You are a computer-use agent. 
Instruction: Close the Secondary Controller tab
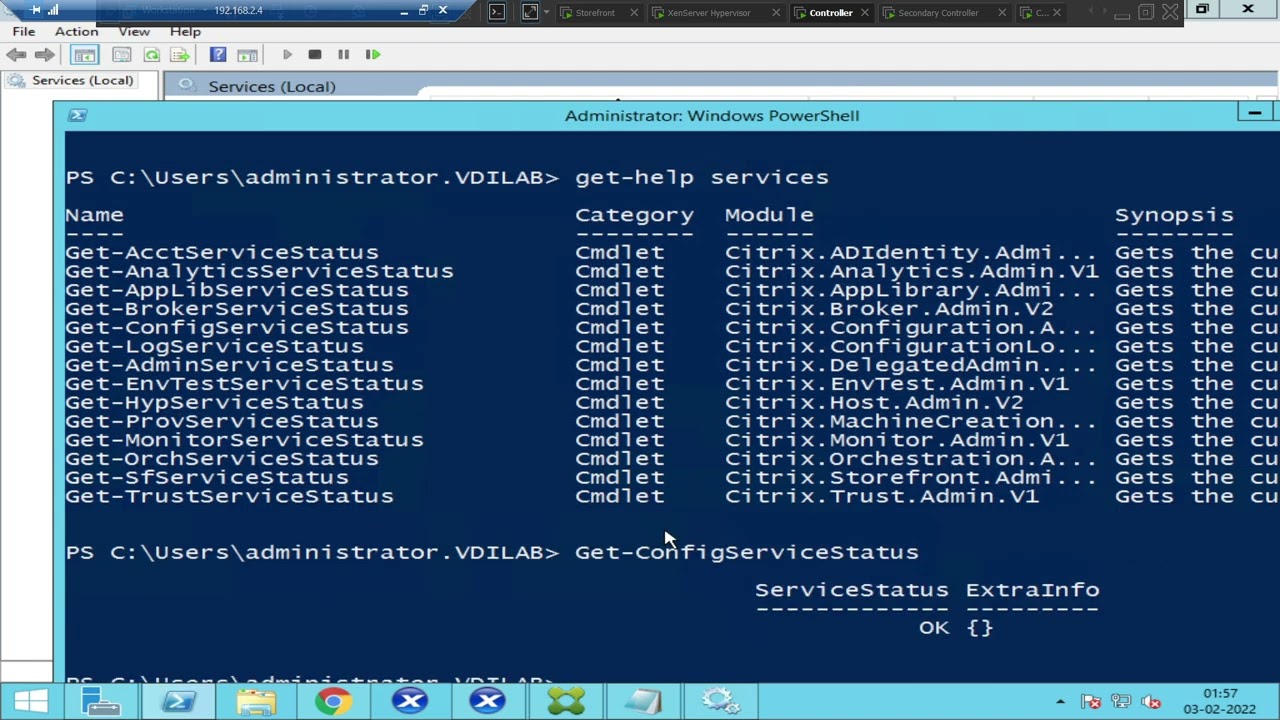coord(1002,13)
